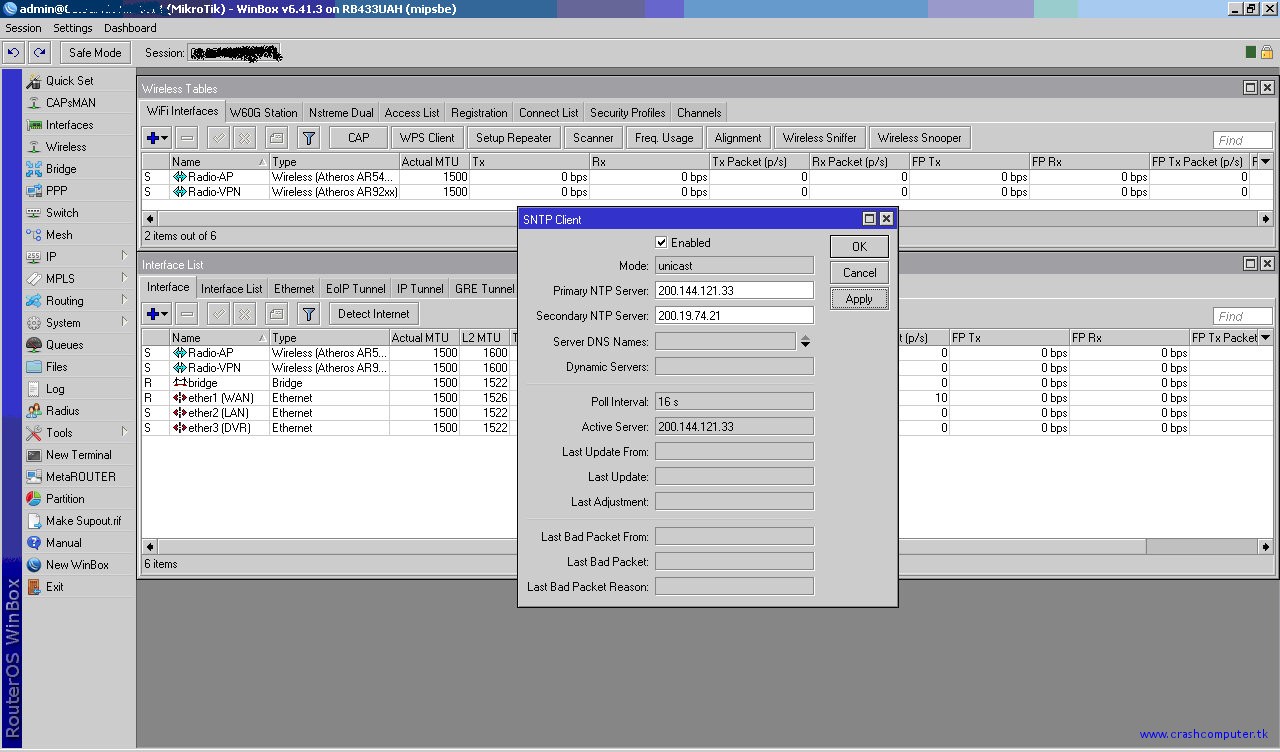Open Partition in the sidebar
The width and height of the screenshot is (1280, 752).
[x=65, y=499]
